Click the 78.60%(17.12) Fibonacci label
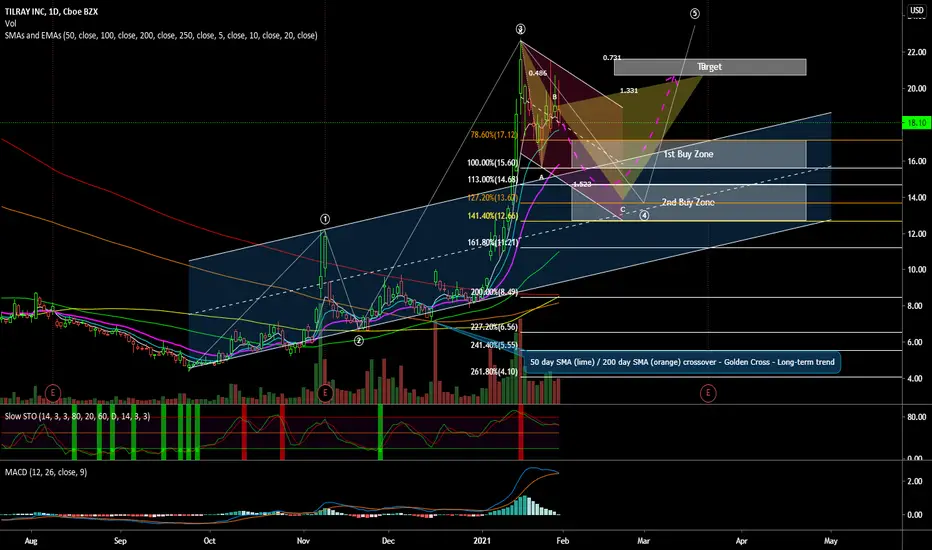932x550 pixels. pyautogui.click(x=493, y=135)
